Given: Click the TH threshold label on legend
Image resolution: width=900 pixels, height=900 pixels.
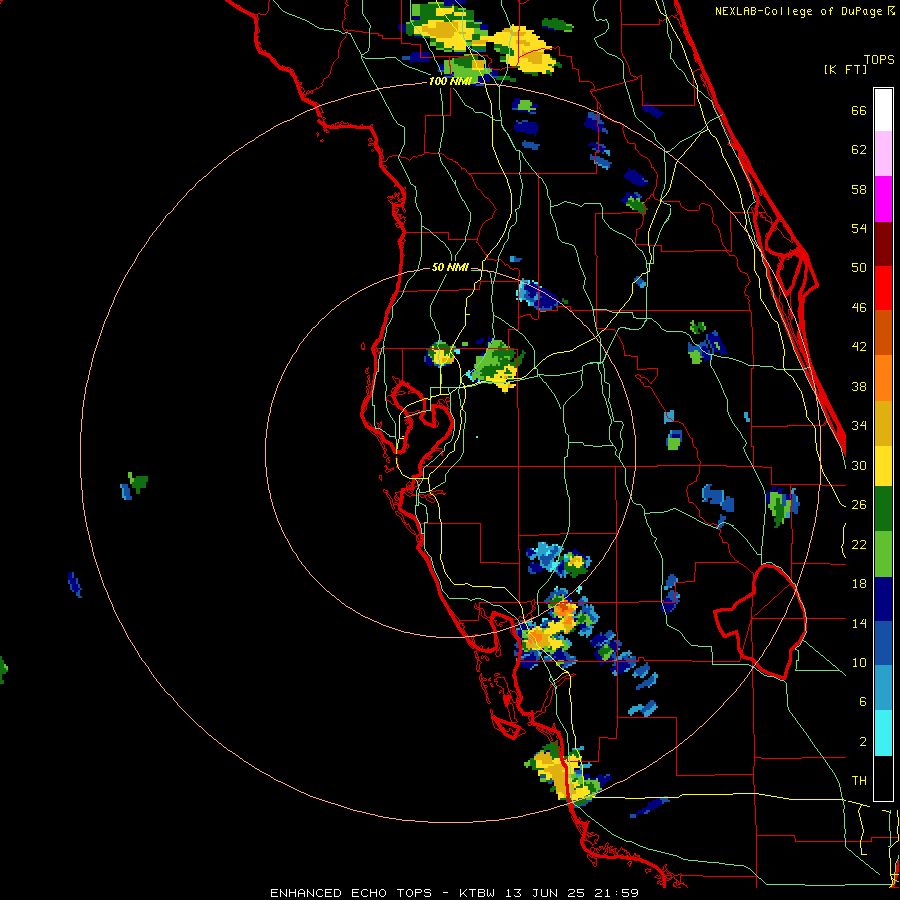Looking at the screenshot, I should [859, 781].
